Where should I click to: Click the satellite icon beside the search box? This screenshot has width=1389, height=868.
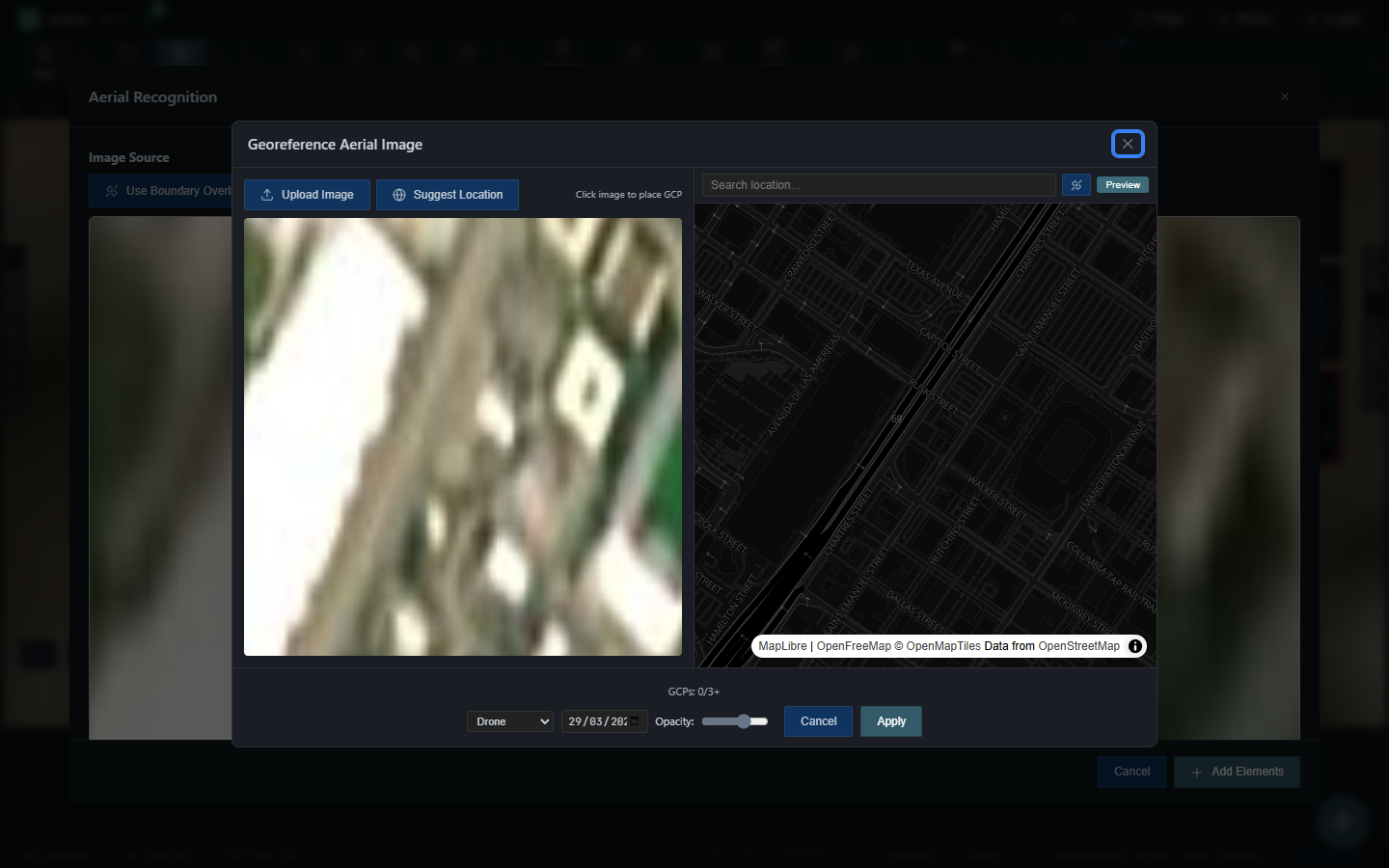click(1076, 185)
